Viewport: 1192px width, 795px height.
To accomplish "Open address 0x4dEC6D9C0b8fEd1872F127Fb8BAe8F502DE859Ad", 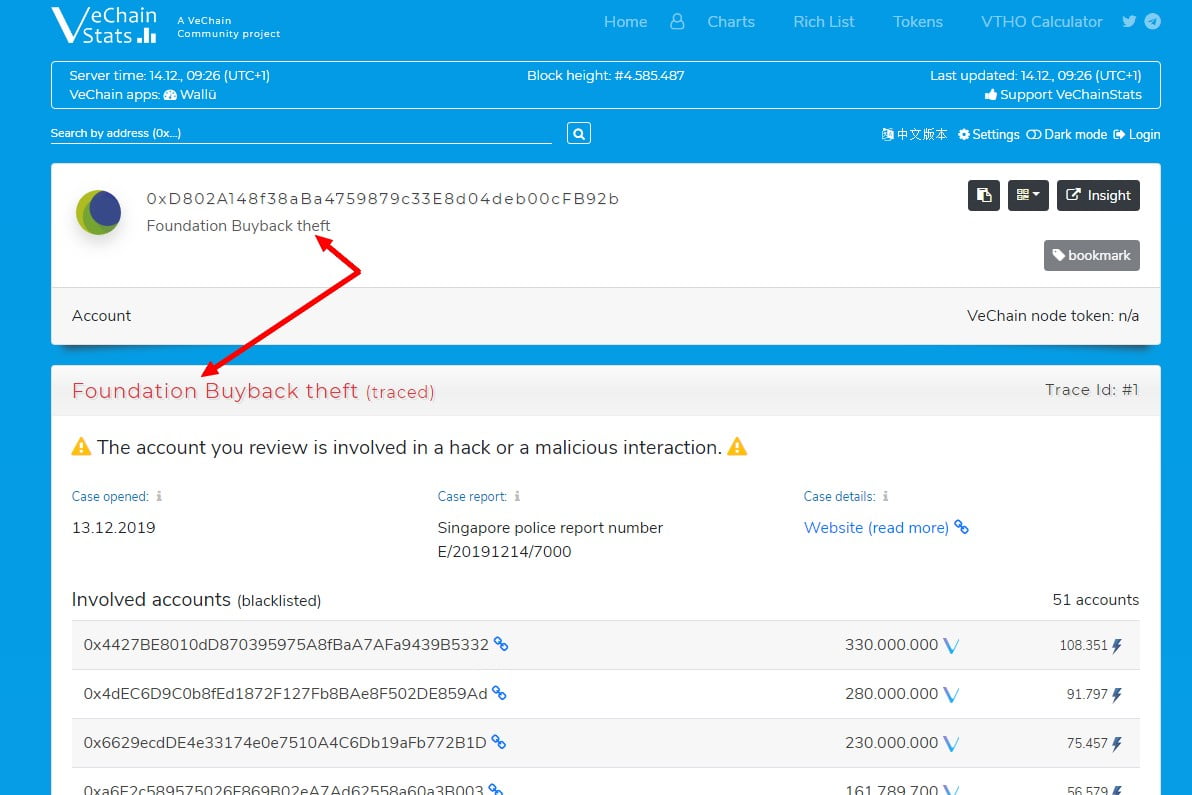I will click(285, 693).
